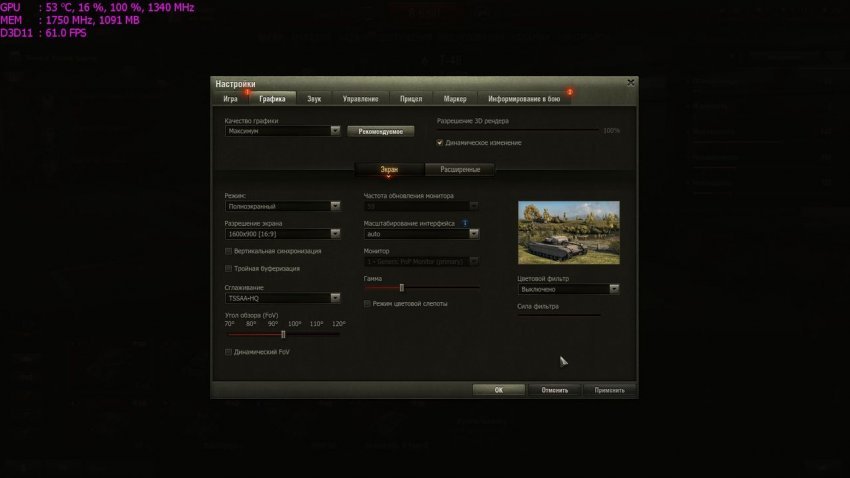Click info icon near Масштабирование интерфейса
850x478 pixels.
(465, 223)
